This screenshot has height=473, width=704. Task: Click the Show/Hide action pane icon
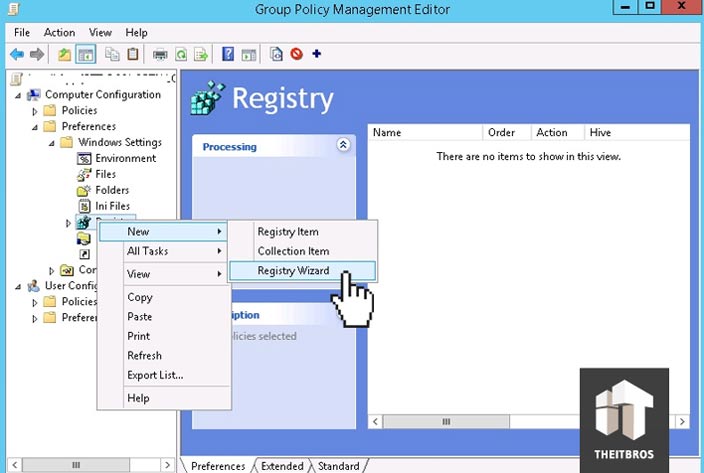pyautogui.click(x=249, y=55)
